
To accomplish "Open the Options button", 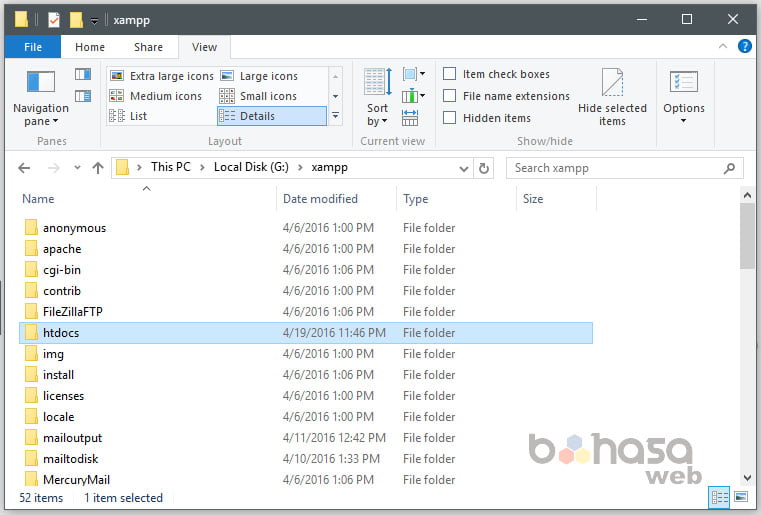I will coord(684,96).
